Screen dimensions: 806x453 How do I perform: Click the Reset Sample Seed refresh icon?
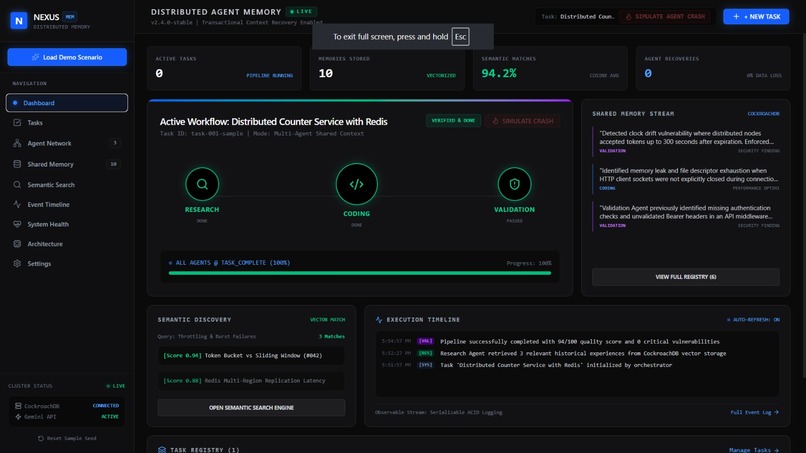41,439
